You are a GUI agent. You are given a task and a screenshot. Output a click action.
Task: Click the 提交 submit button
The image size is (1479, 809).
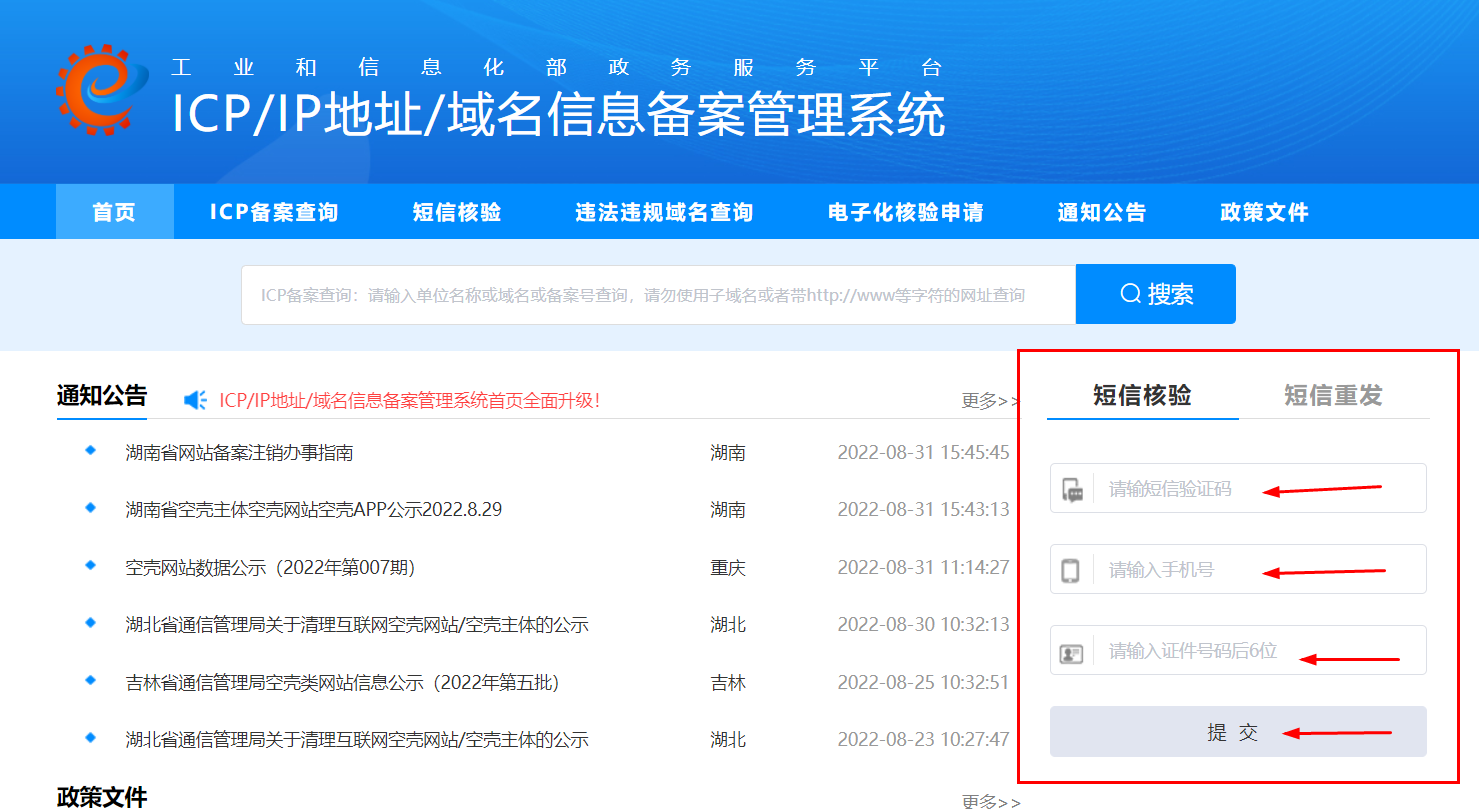(1238, 732)
